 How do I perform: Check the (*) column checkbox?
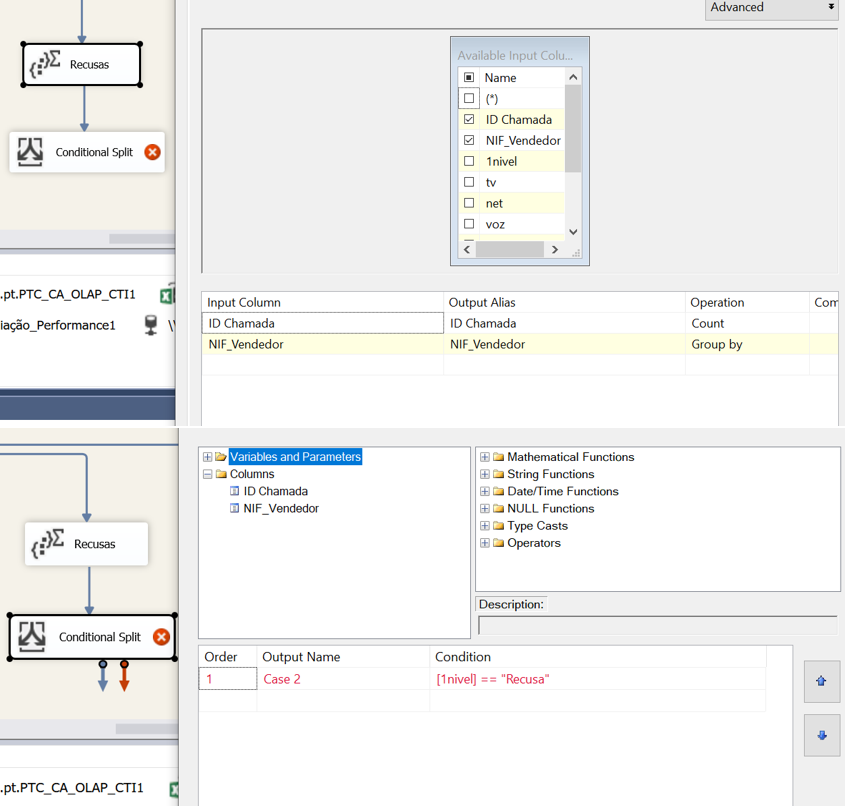(469, 98)
